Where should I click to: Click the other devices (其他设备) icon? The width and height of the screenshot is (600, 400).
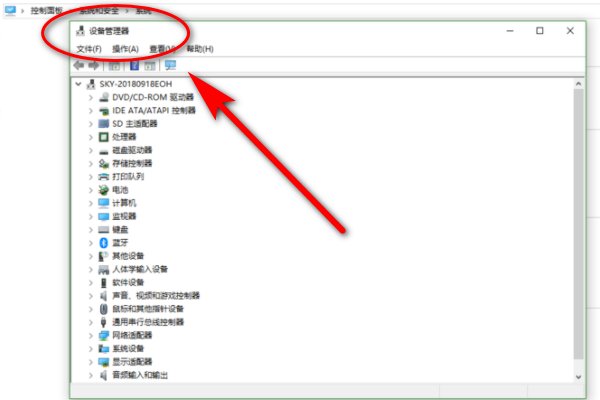pos(104,256)
